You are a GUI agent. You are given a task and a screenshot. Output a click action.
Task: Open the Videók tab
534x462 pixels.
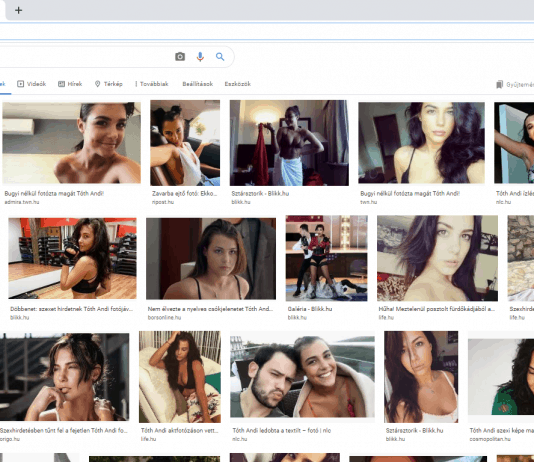pos(31,84)
